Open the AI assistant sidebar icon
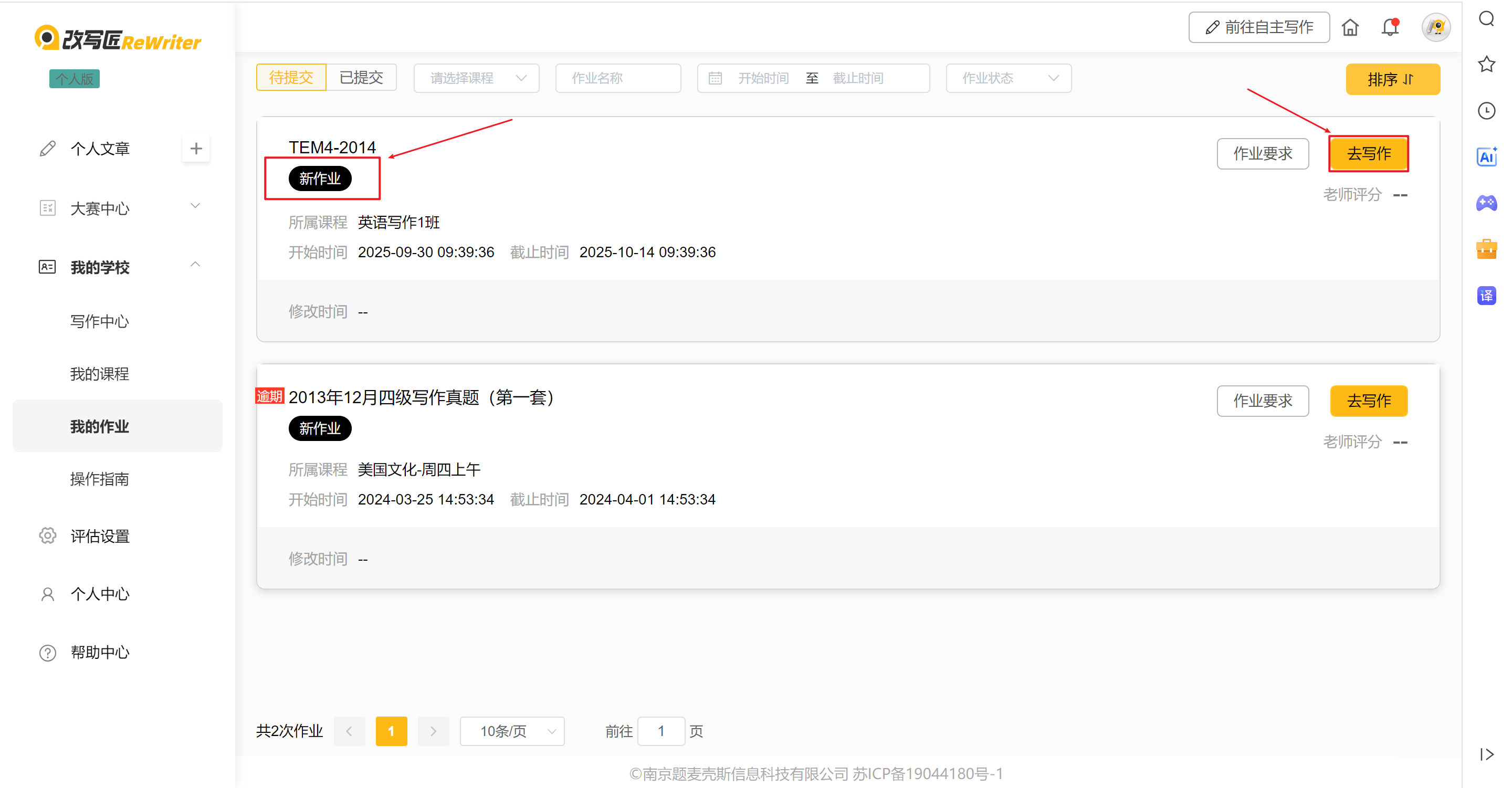This screenshot has width=1512, height=788. pyautogui.click(x=1486, y=156)
